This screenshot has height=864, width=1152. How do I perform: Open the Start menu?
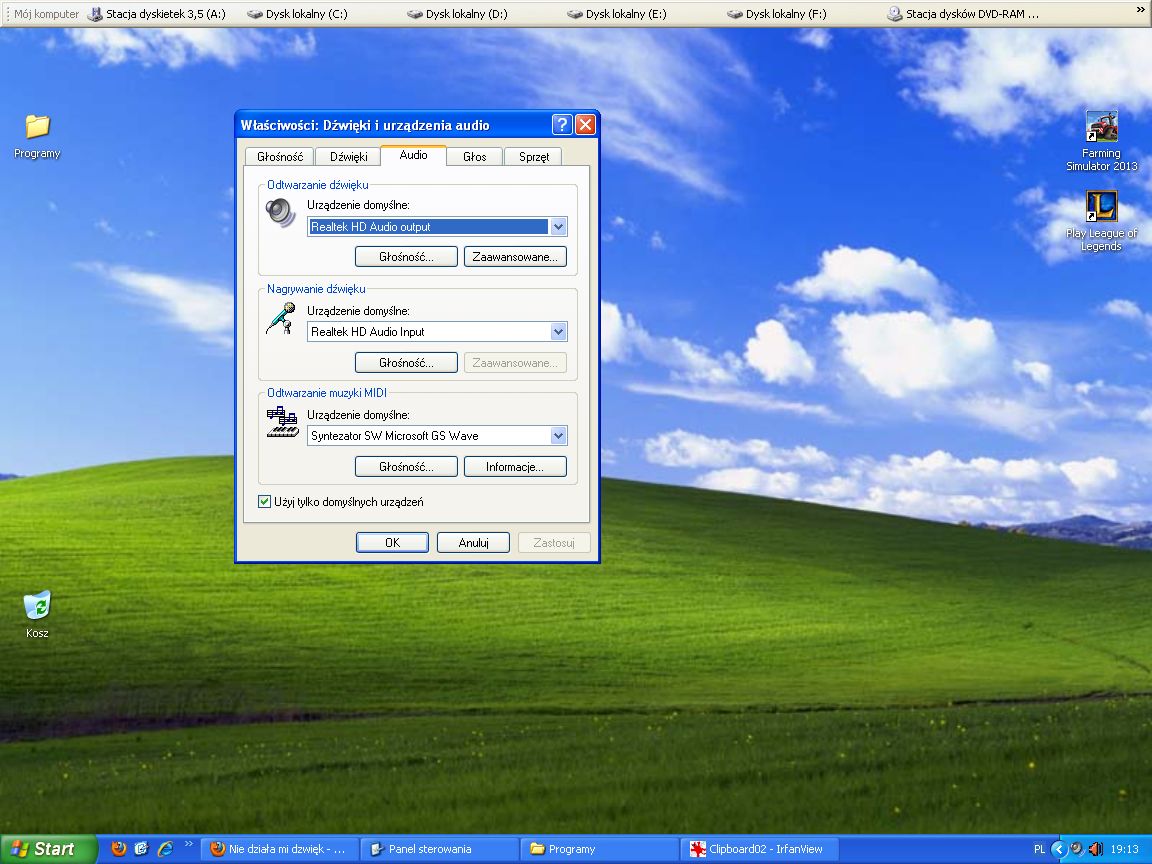[48, 849]
